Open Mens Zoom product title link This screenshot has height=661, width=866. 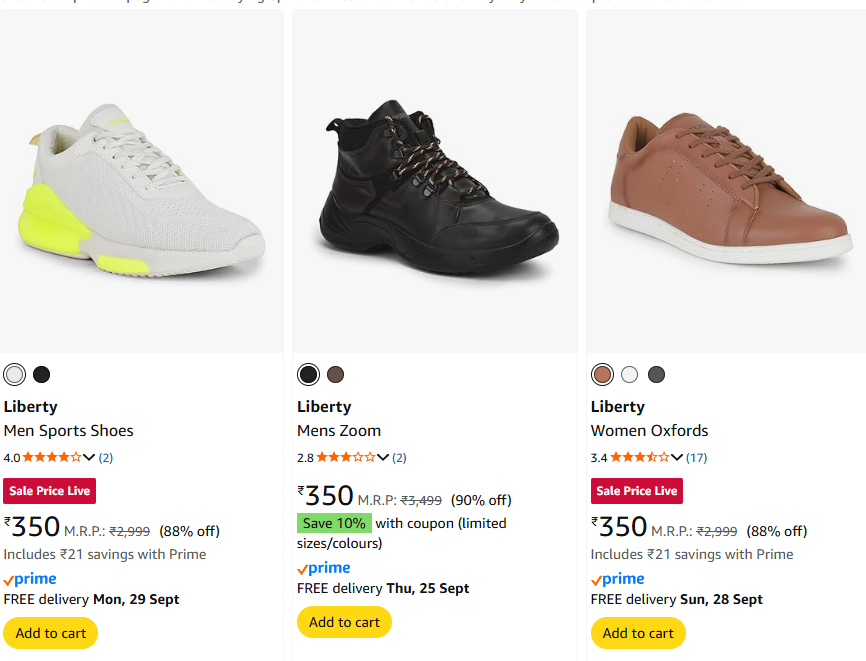(339, 431)
